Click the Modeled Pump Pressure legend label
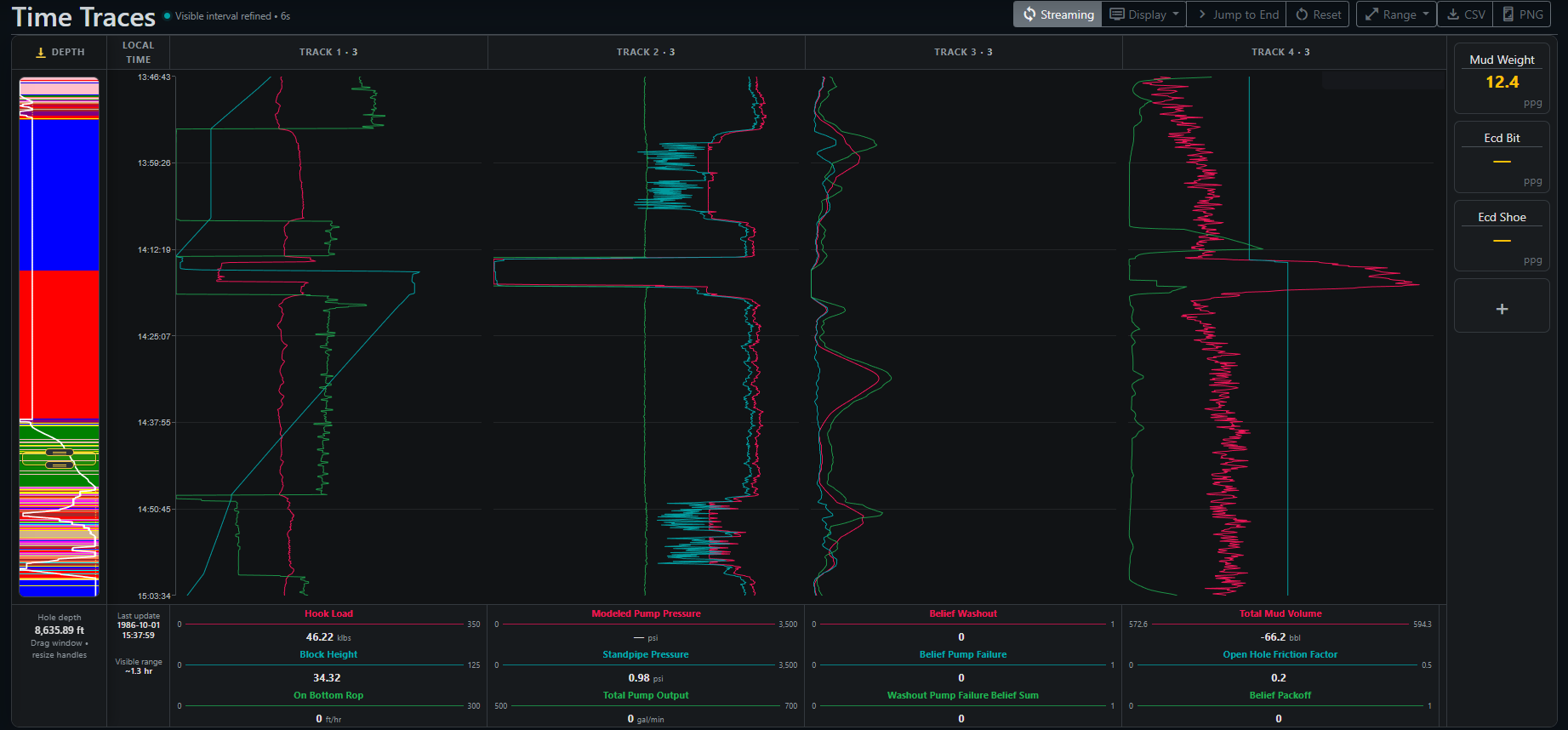The height and width of the screenshot is (730, 1568). click(x=646, y=613)
